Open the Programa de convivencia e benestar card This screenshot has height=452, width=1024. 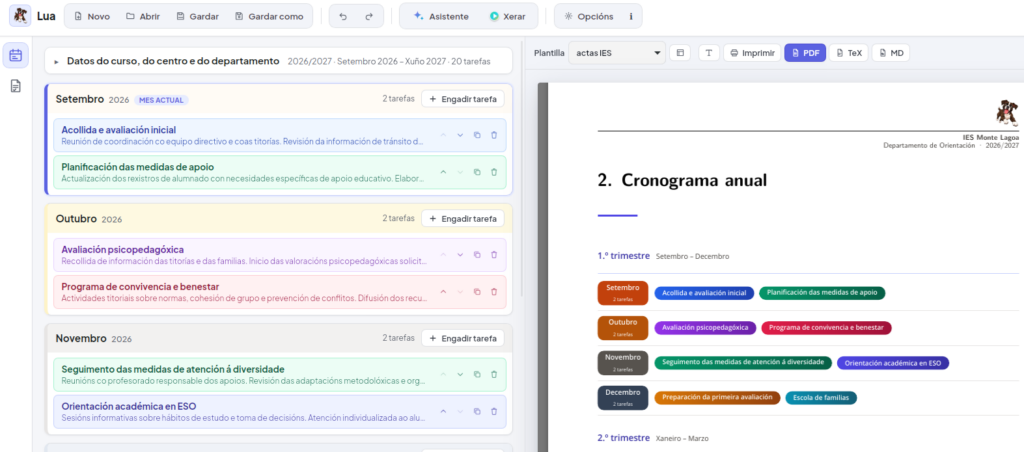point(279,291)
